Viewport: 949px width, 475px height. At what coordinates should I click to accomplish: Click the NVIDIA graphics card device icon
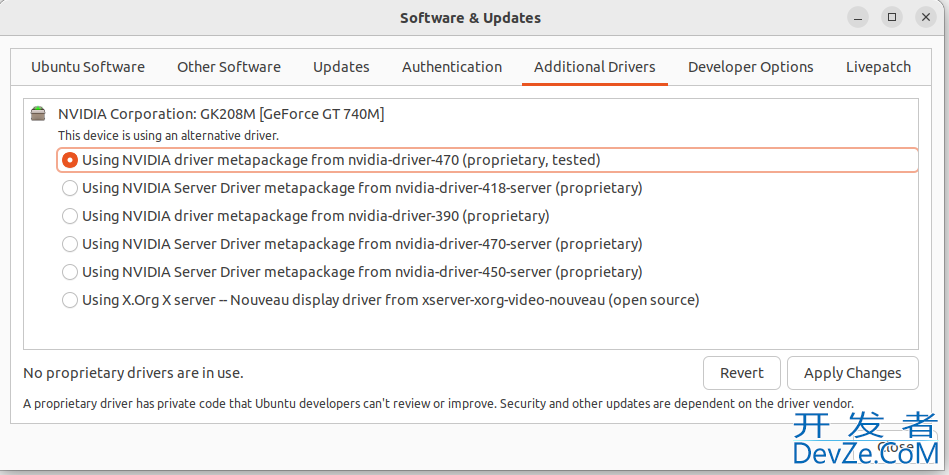(x=38, y=114)
